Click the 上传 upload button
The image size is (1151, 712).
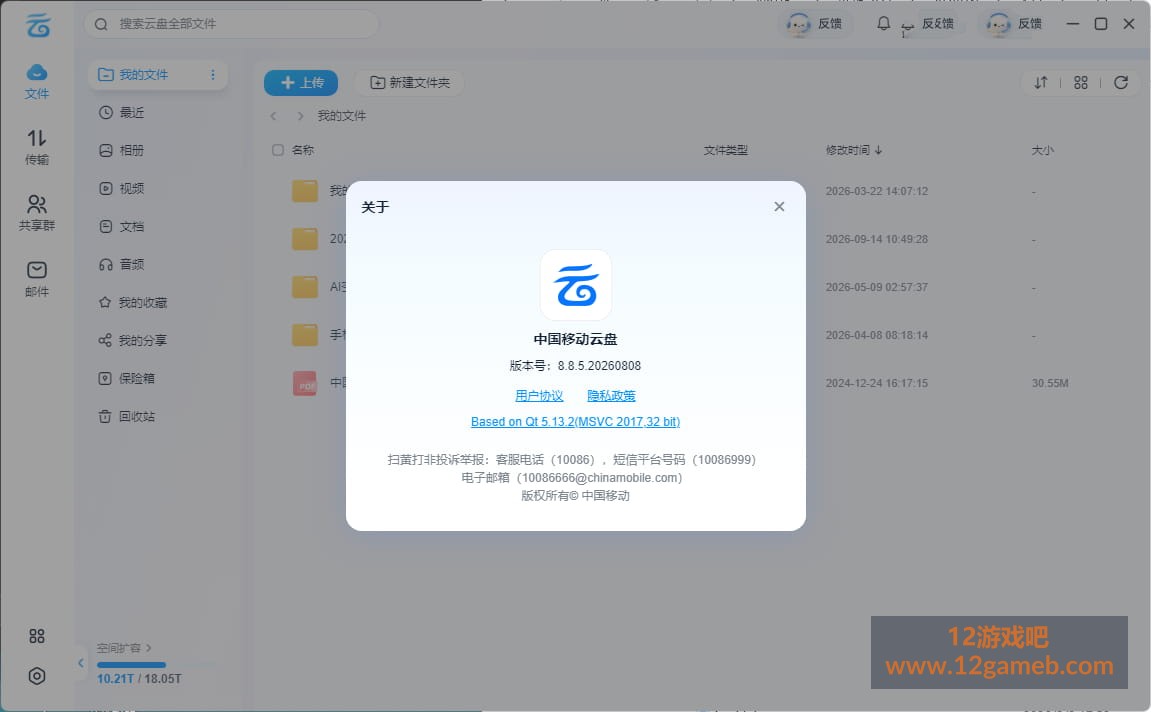301,83
